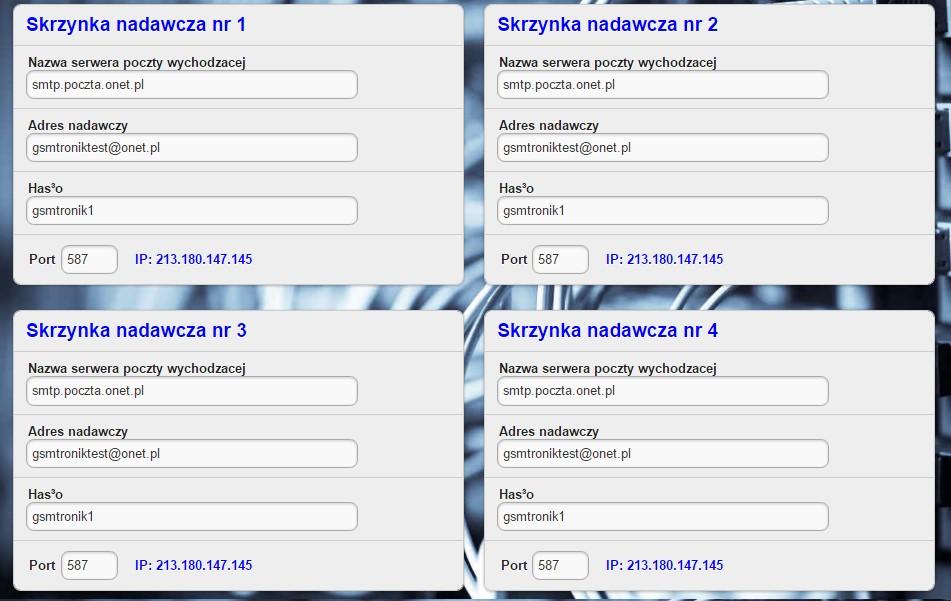Click the Port field in mailbox 3
The height and width of the screenshot is (601, 951).
(89, 566)
